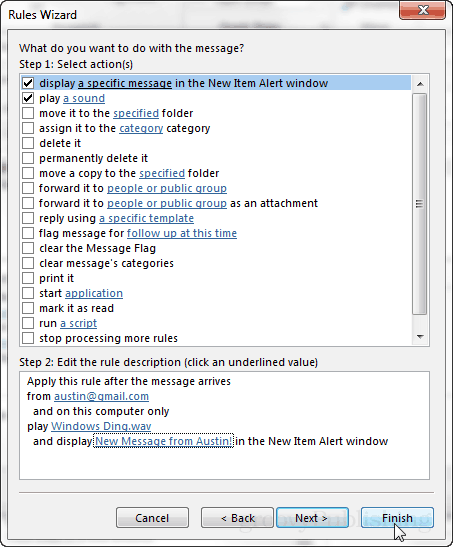Screen dimensions: 453x547
Task: Cancel the Rules Wizard
Action: (152, 518)
